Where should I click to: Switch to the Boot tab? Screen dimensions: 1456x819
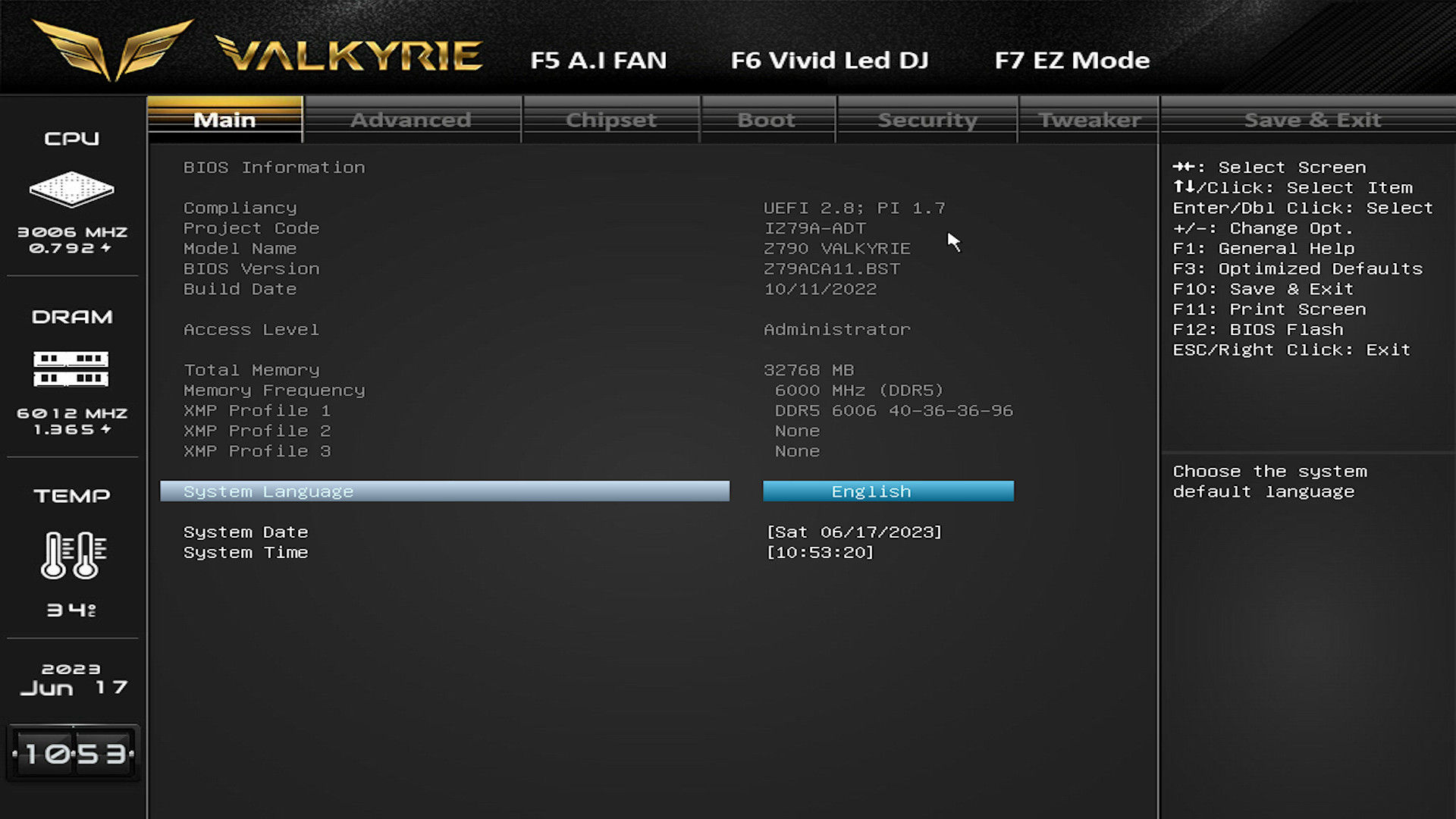click(x=767, y=120)
